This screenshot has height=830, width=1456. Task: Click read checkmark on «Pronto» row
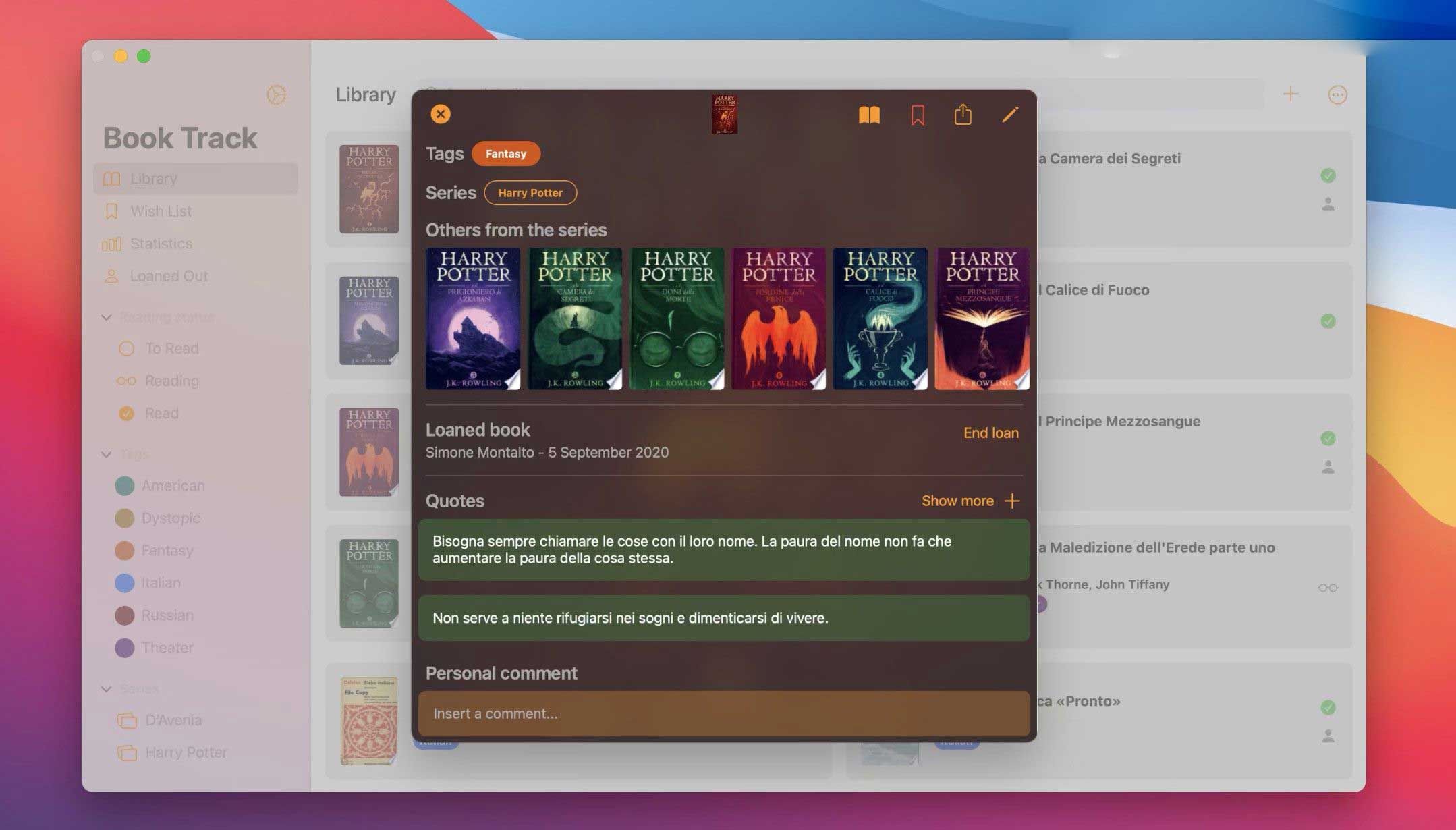[x=1328, y=708]
